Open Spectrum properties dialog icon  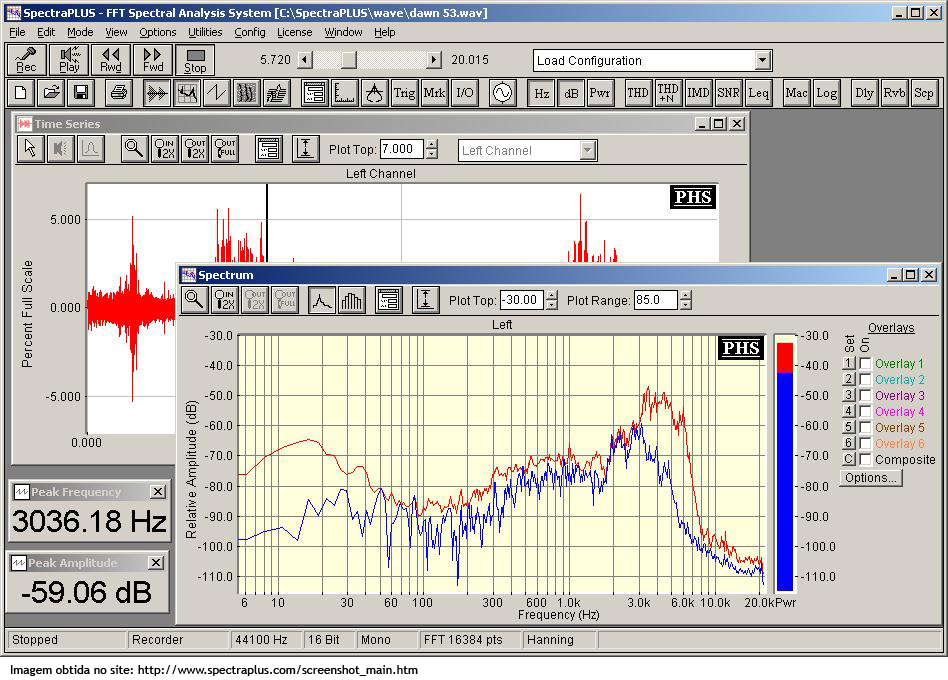(389, 299)
